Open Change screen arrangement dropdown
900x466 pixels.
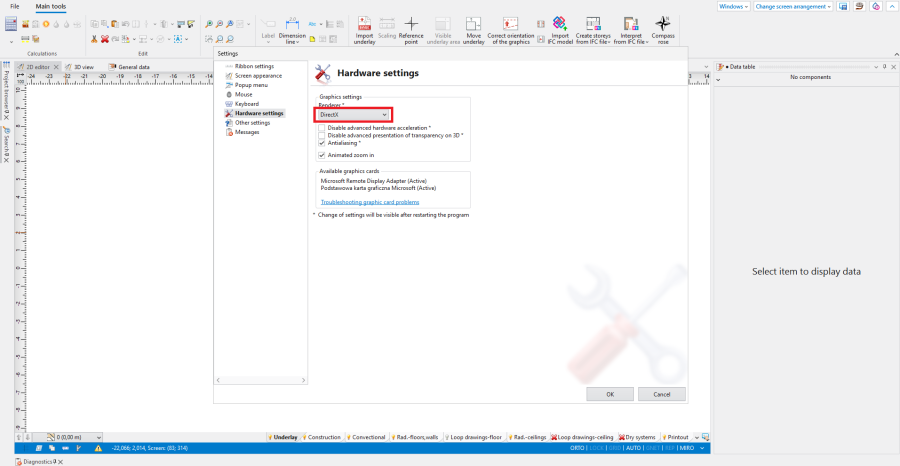pyautogui.click(x=794, y=6)
